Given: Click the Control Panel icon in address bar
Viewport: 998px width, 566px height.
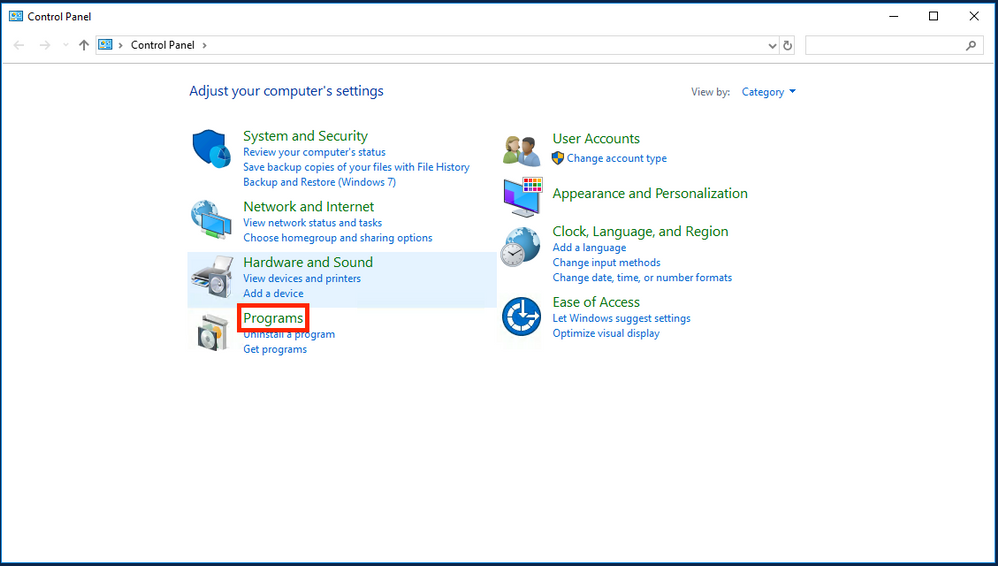Looking at the screenshot, I should tap(105, 45).
